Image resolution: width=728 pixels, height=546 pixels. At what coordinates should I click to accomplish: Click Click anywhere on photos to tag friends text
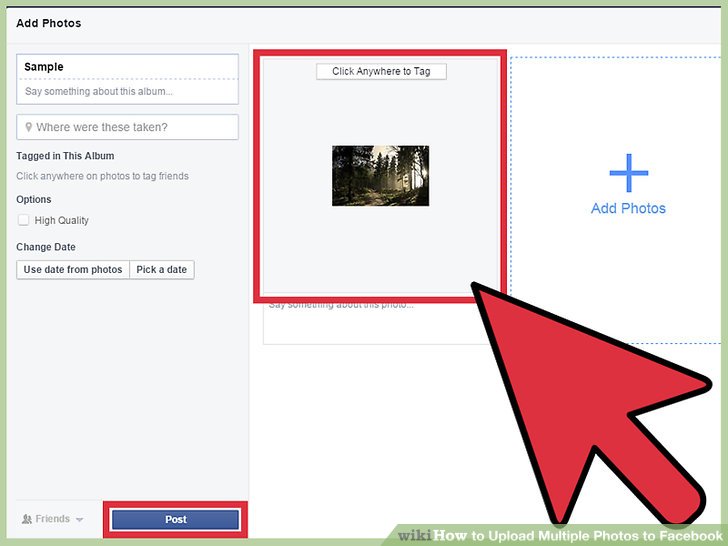pyautogui.click(x=103, y=176)
